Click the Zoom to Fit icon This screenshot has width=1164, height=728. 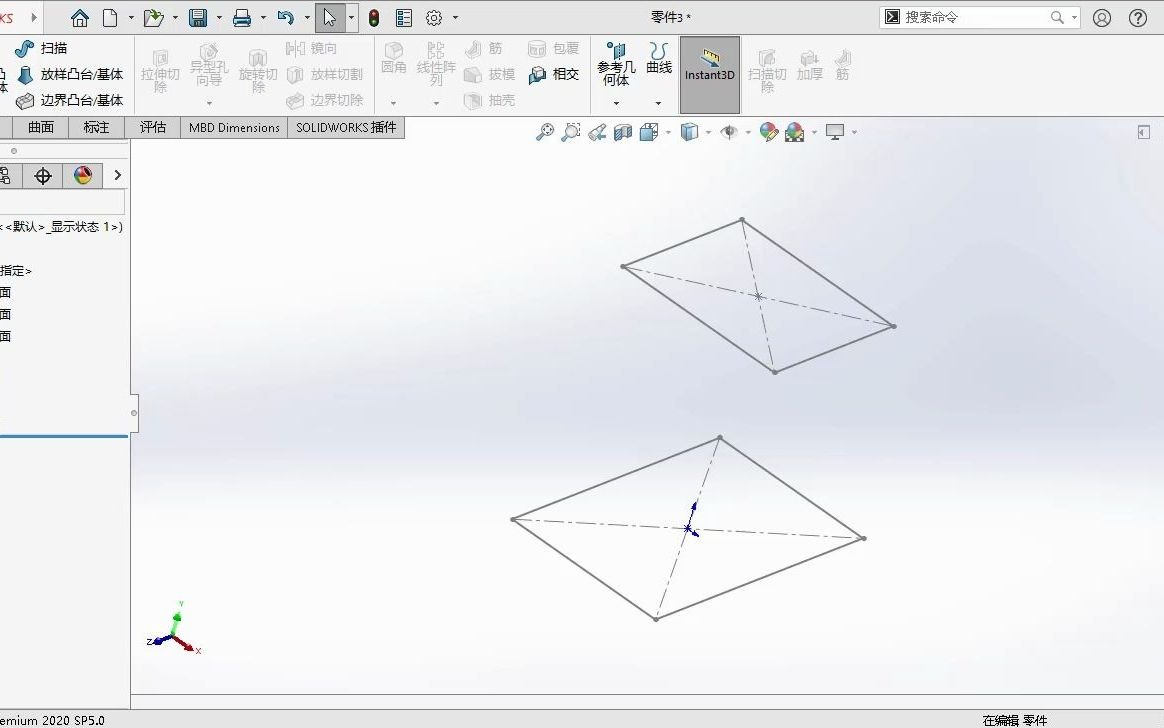[x=545, y=131]
